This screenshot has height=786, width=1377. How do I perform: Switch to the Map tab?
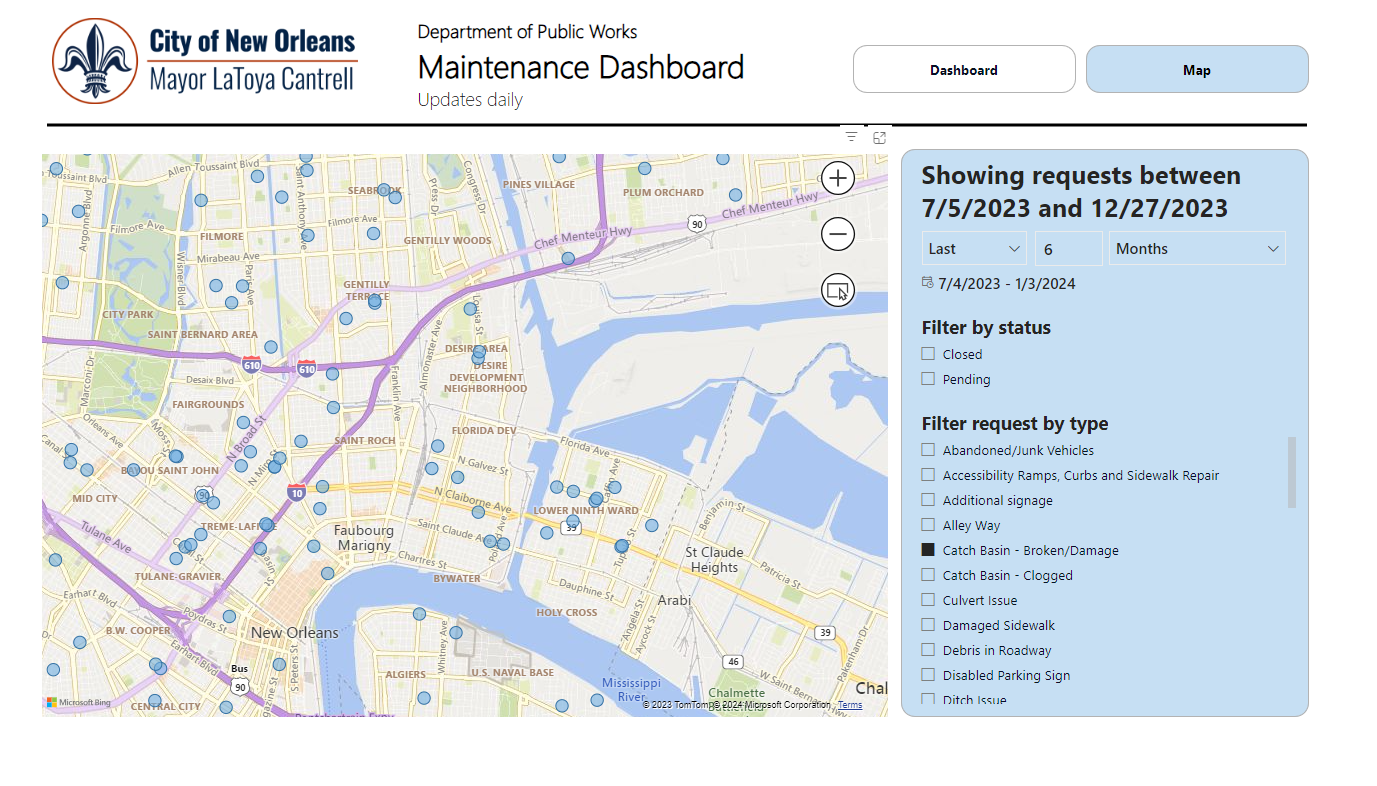pyautogui.click(x=1196, y=69)
